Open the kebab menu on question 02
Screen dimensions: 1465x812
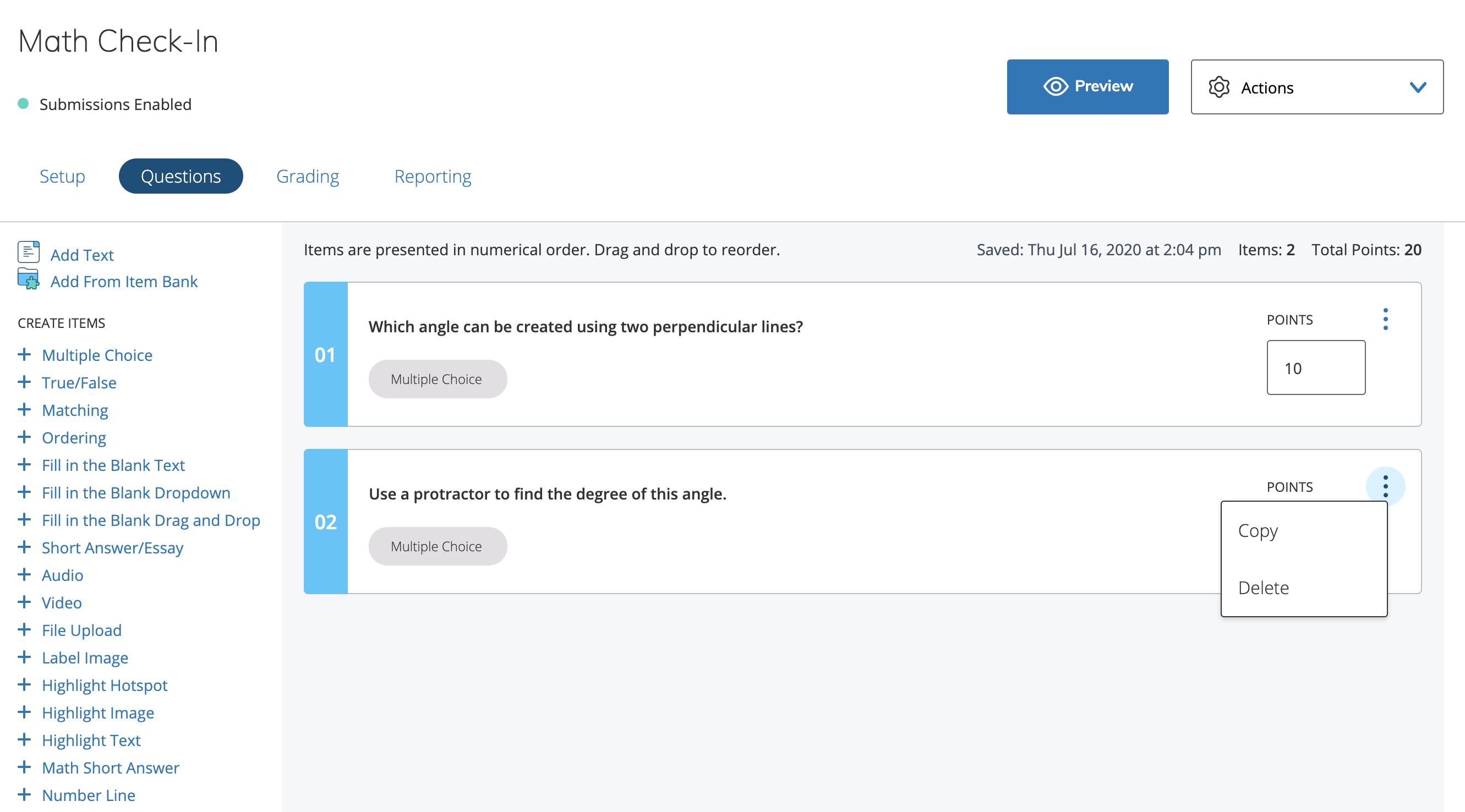pos(1385,486)
